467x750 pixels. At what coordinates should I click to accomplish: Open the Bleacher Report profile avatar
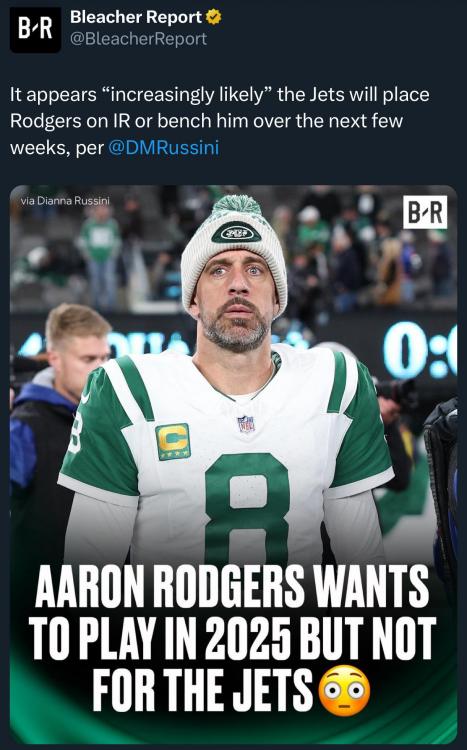coord(35,29)
